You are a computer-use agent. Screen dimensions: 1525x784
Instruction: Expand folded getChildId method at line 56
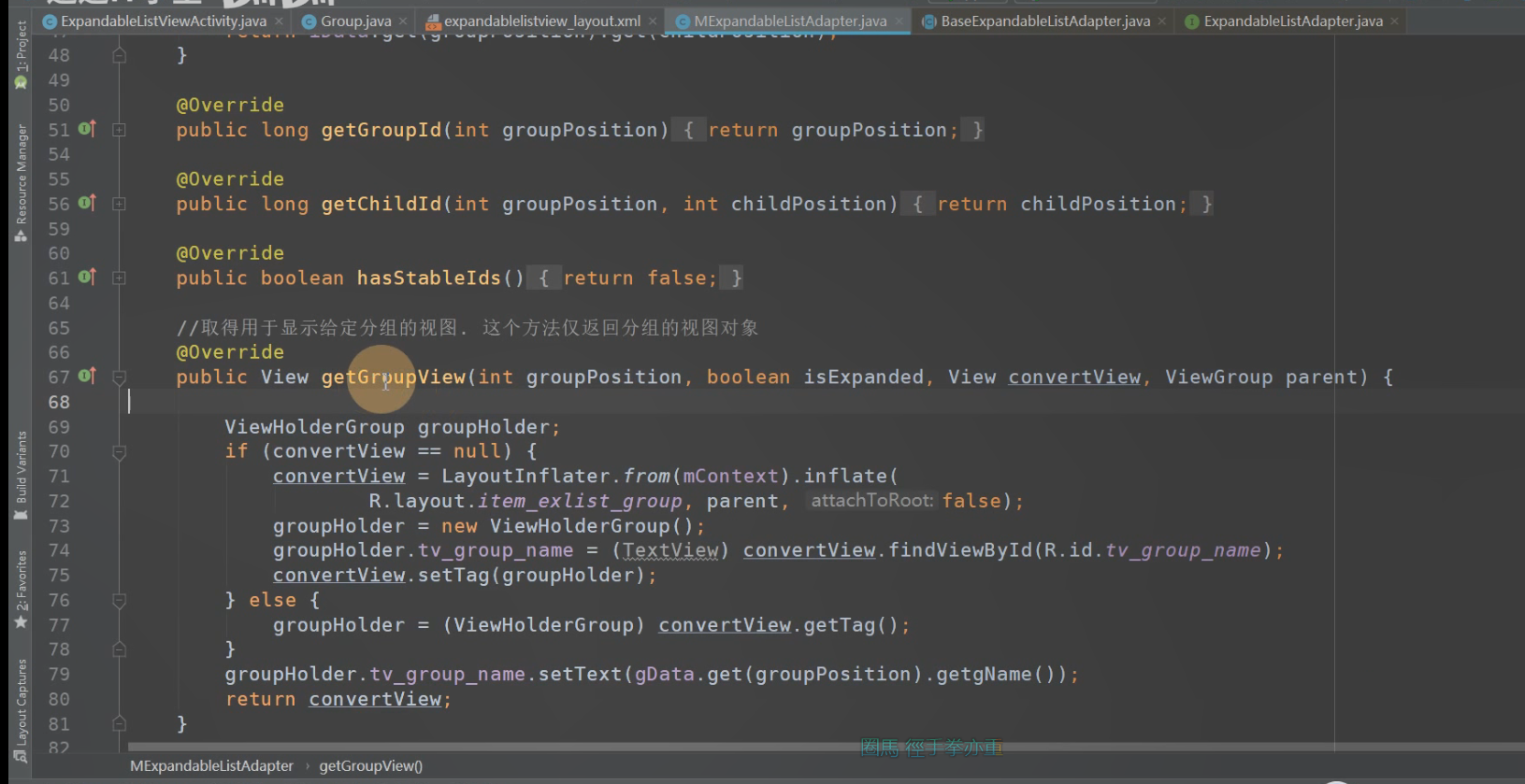120,204
